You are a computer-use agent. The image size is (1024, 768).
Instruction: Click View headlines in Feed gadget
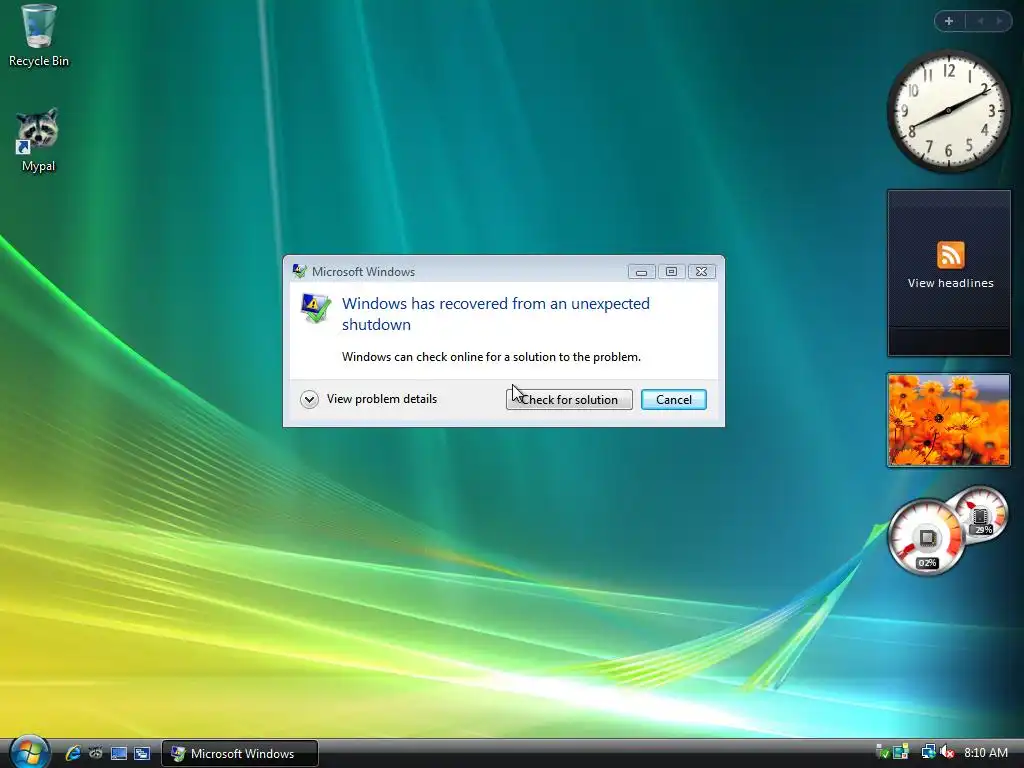point(950,283)
